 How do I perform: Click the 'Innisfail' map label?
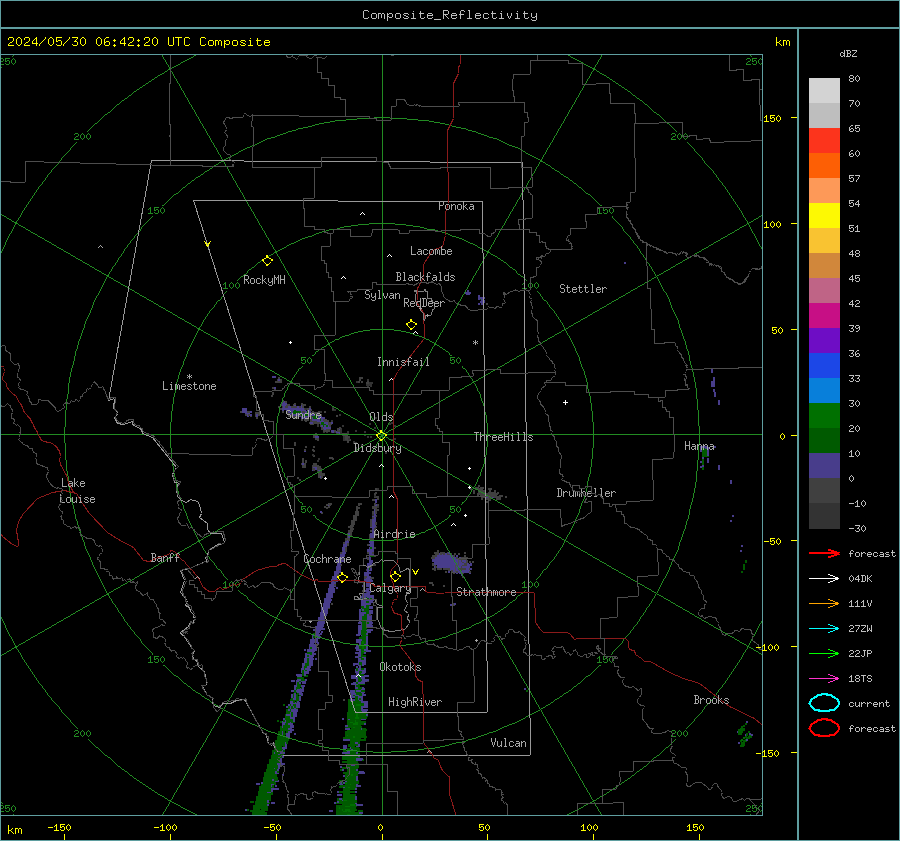pos(403,362)
